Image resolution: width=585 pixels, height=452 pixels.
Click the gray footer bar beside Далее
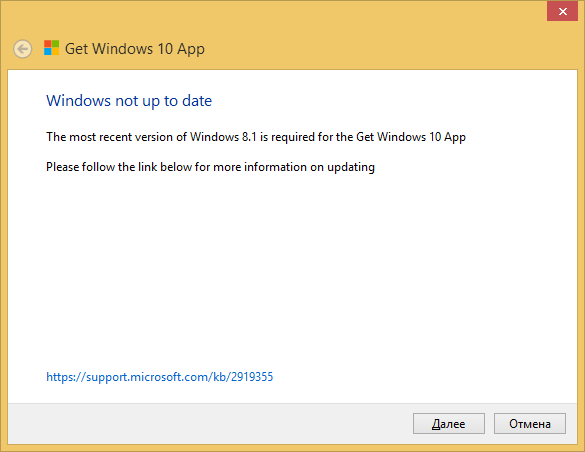click(209, 423)
